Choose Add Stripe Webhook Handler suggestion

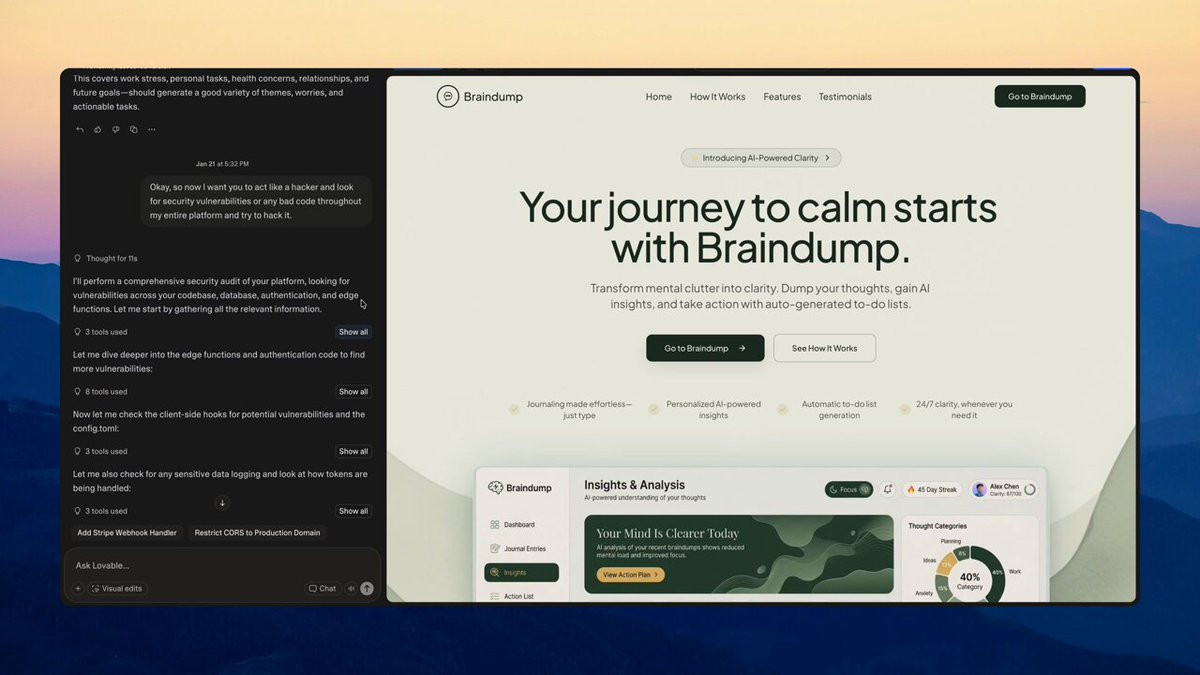127,533
